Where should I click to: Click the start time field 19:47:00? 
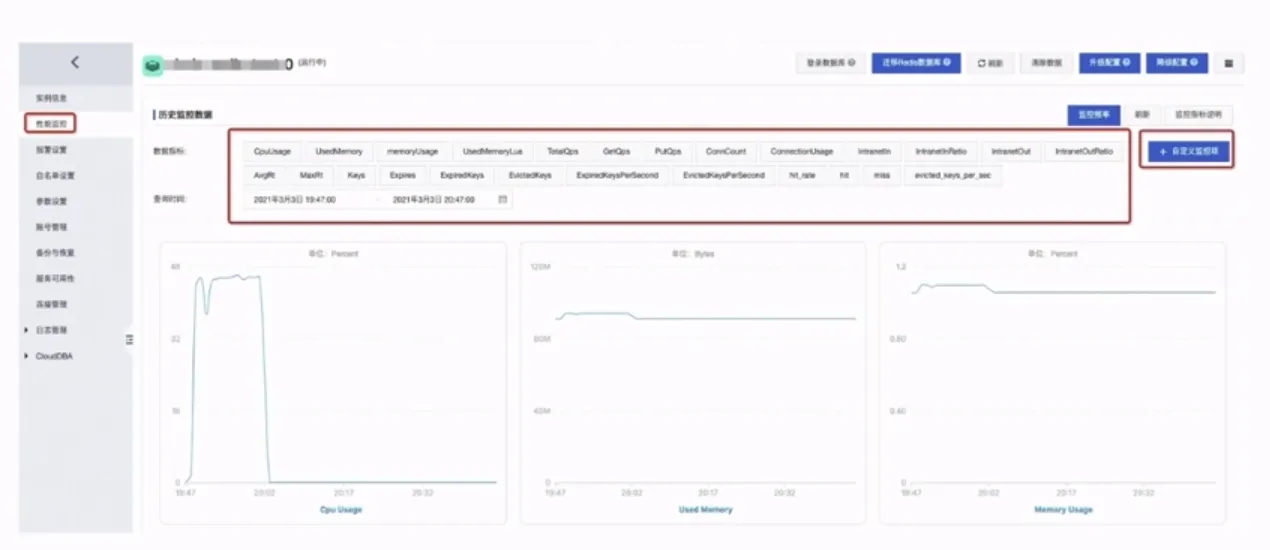[x=294, y=199]
